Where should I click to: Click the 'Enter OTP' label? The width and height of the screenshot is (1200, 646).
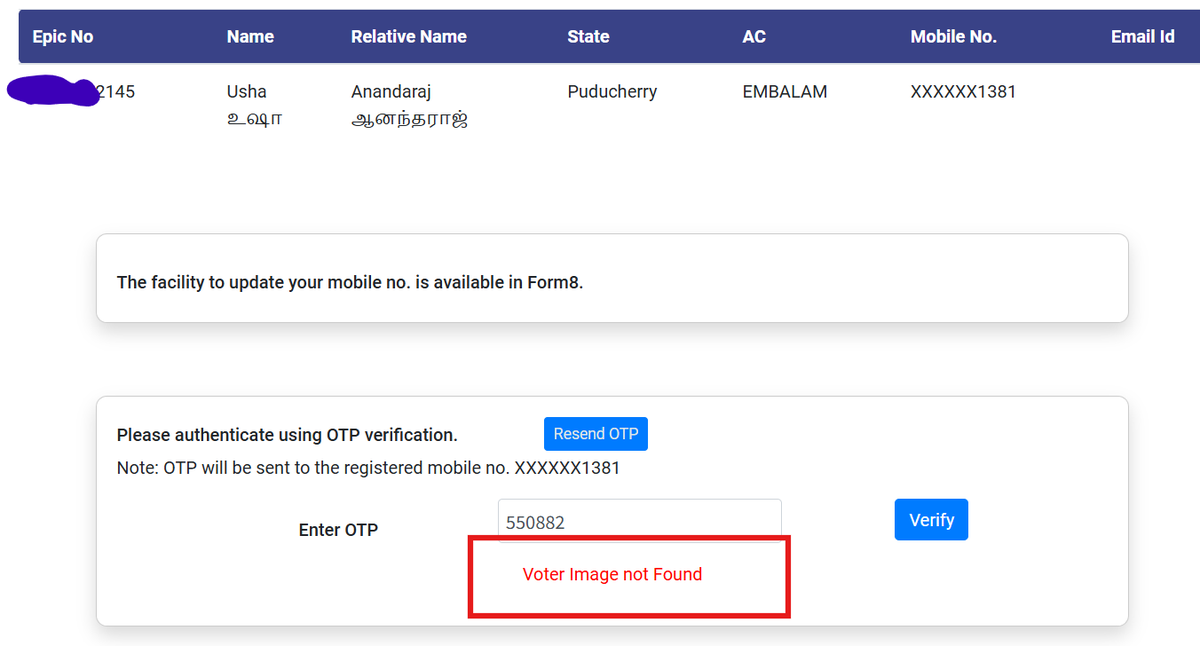(338, 531)
